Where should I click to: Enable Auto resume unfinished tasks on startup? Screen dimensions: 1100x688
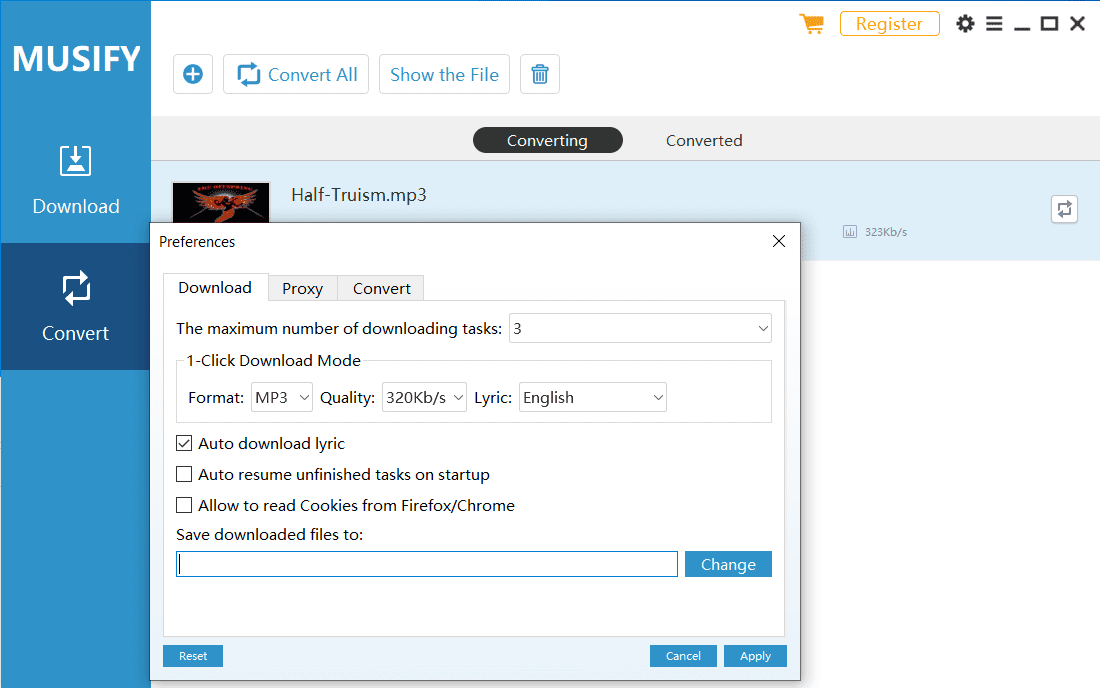coord(184,474)
